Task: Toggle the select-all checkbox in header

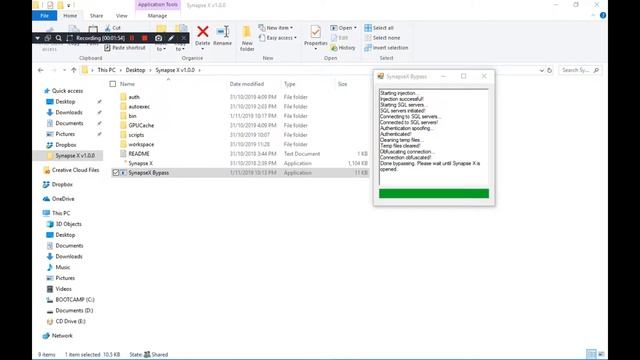Action: [113, 84]
